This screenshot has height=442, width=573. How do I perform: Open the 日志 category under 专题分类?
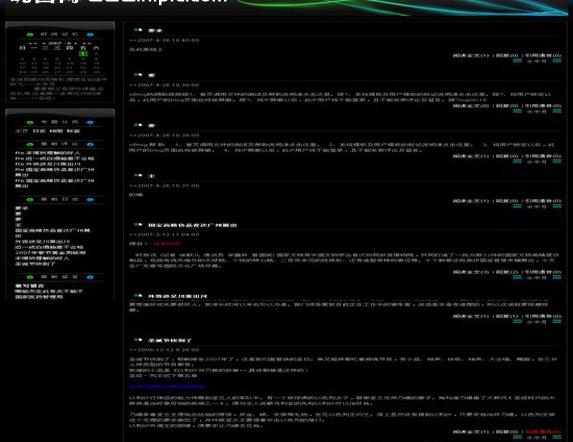pos(39,131)
